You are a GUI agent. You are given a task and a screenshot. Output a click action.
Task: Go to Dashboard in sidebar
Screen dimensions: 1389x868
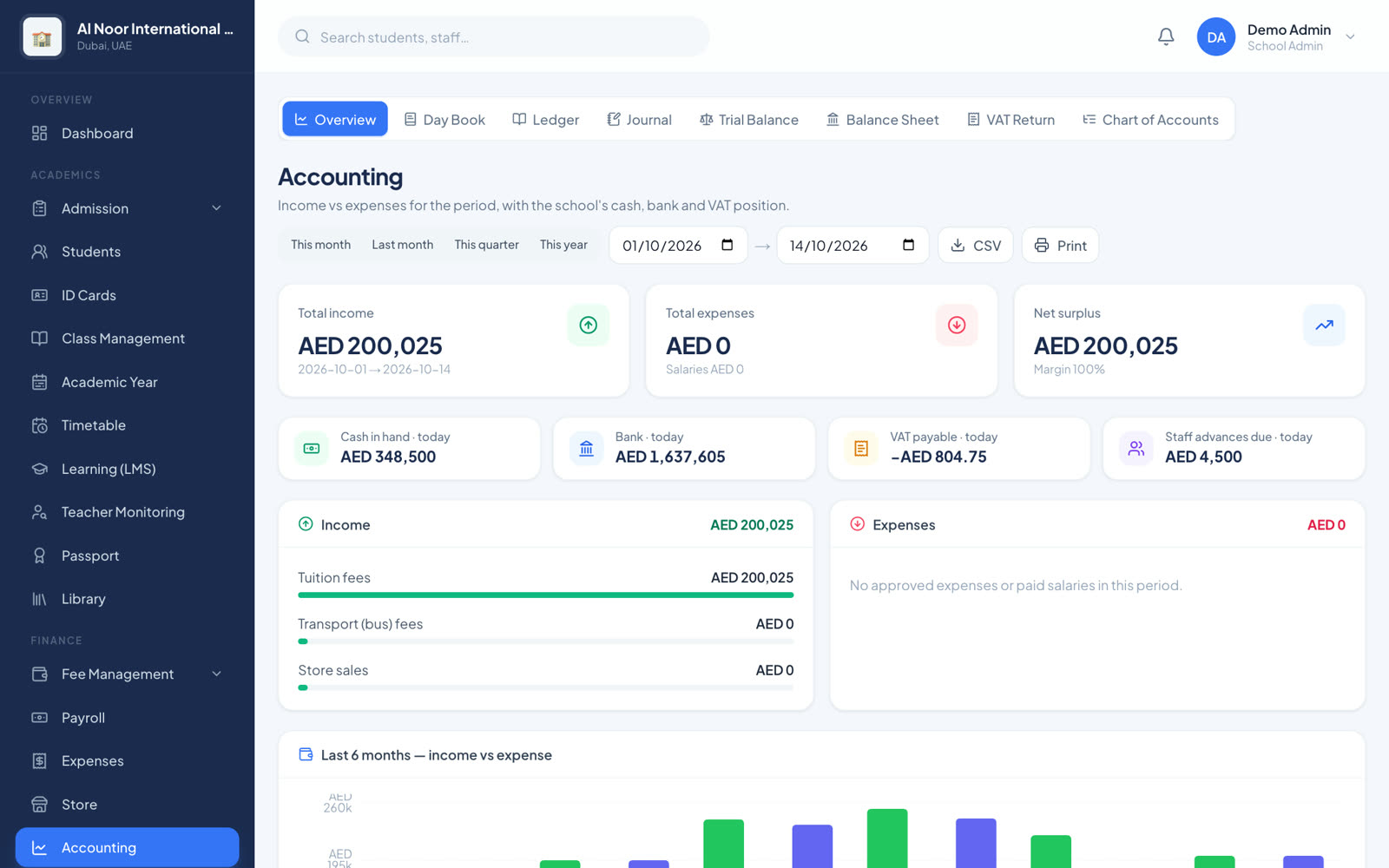tap(127, 133)
